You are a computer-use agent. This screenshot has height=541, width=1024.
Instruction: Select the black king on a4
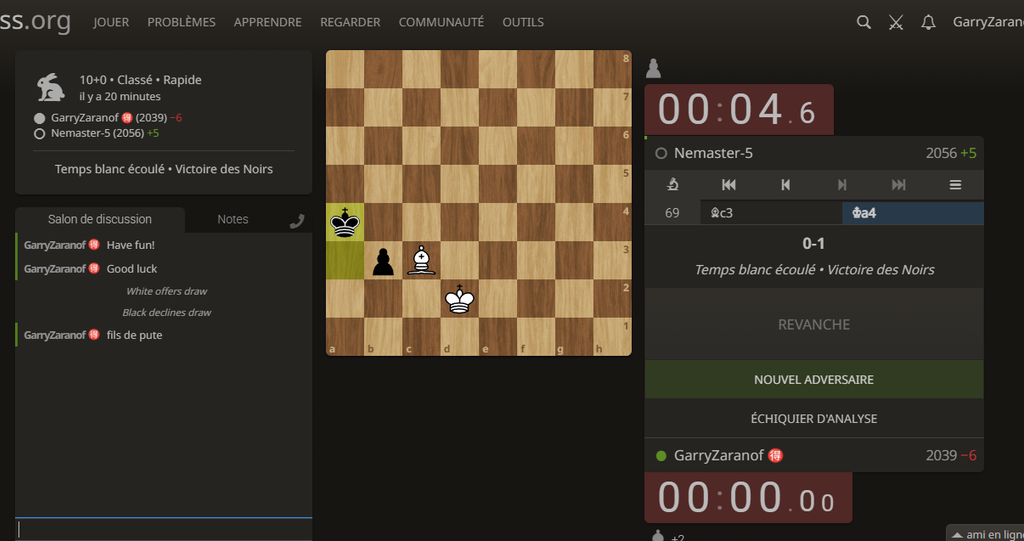tap(345, 222)
